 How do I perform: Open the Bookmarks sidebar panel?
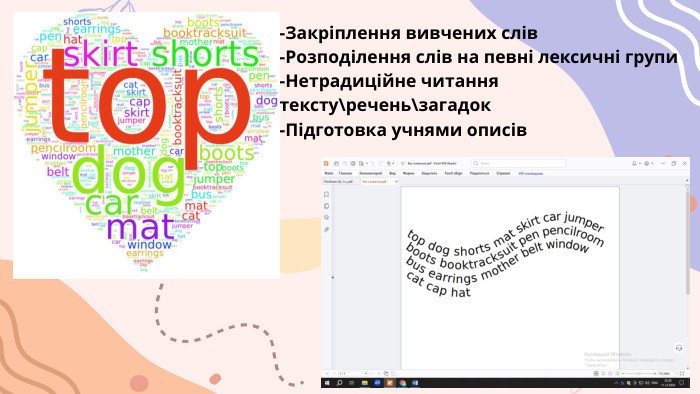tap(327, 195)
